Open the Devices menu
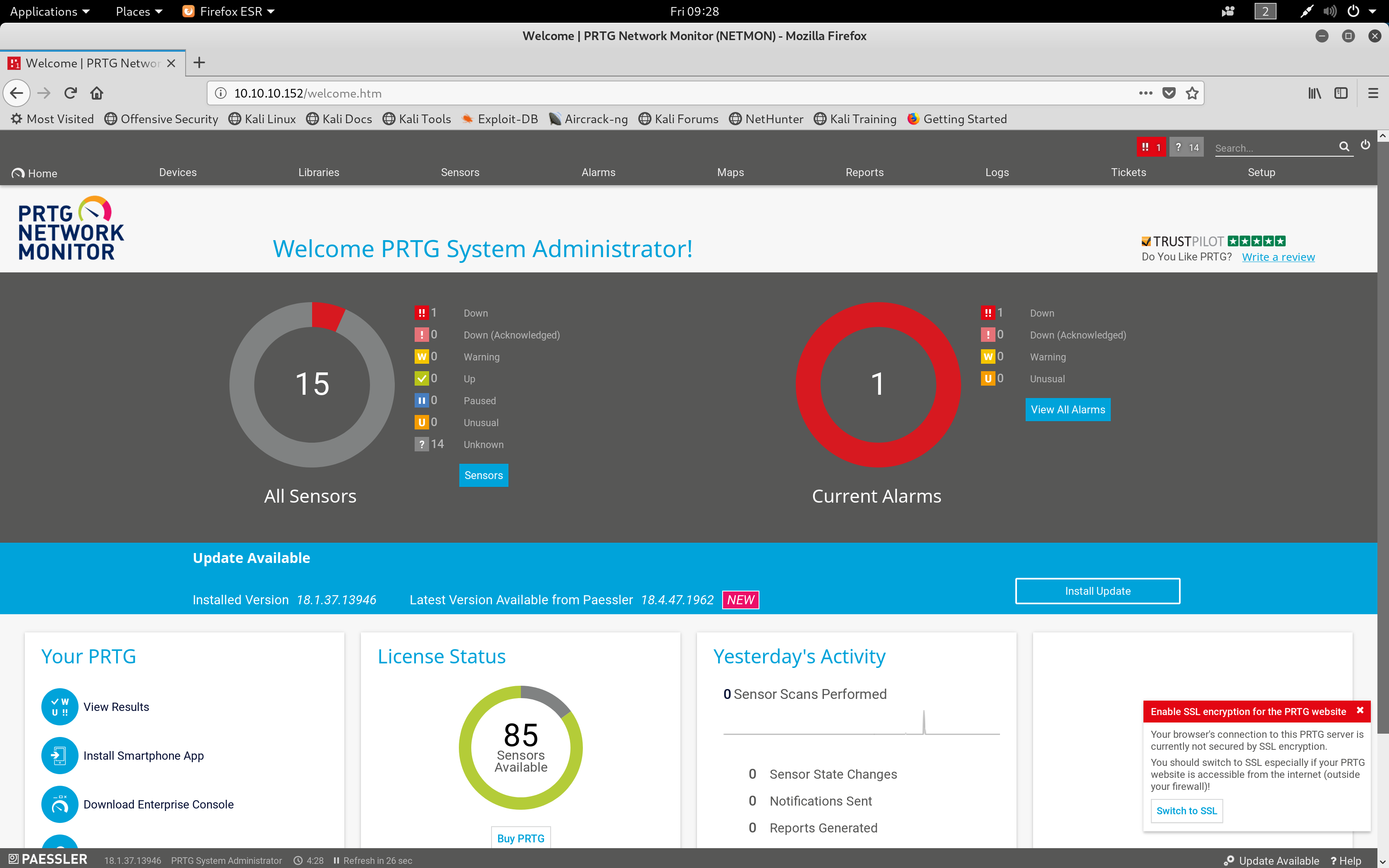Image resolution: width=1389 pixels, height=868 pixels. click(178, 172)
